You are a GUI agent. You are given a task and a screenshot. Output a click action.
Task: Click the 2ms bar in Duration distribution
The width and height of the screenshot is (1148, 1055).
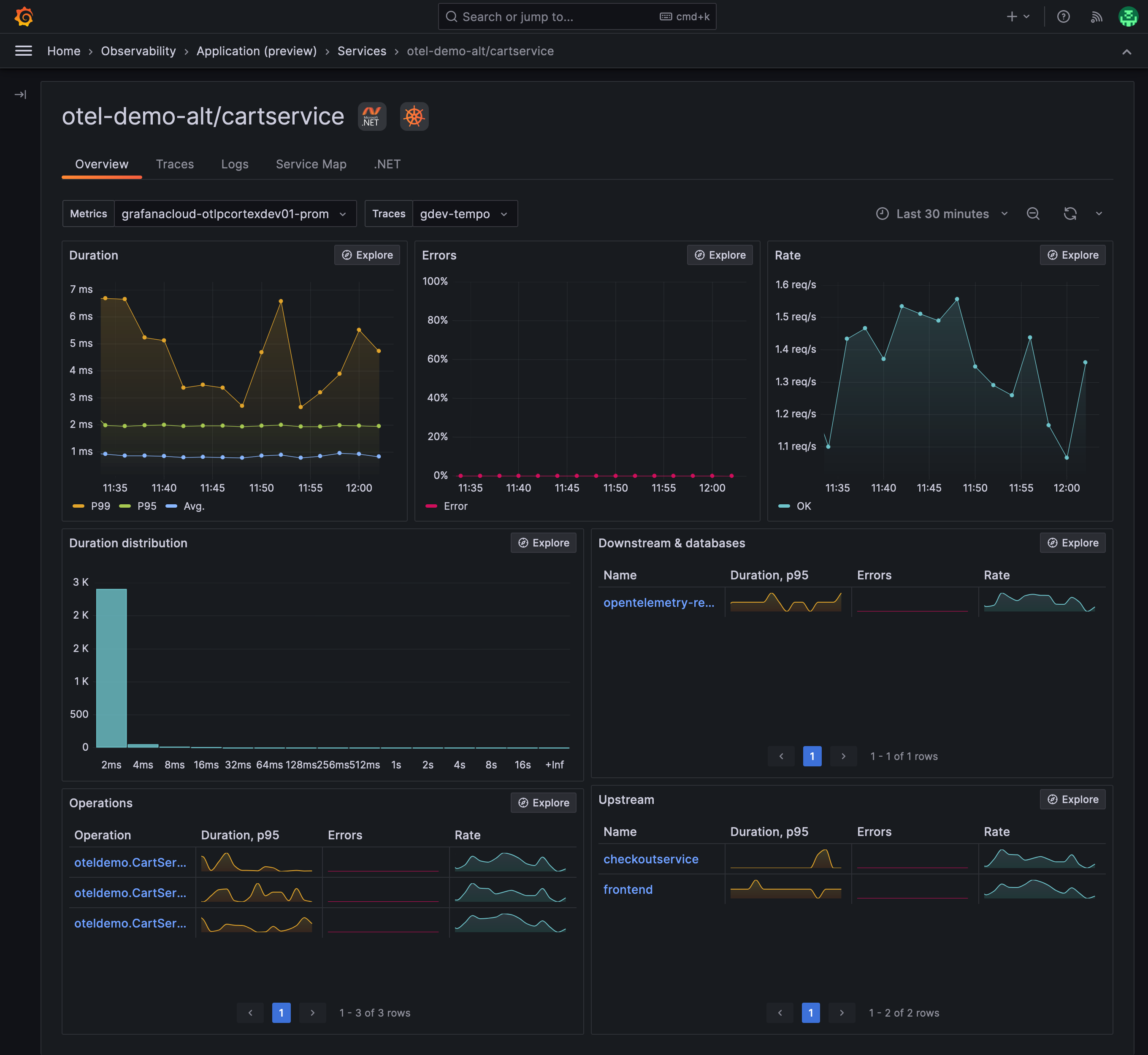(111, 668)
